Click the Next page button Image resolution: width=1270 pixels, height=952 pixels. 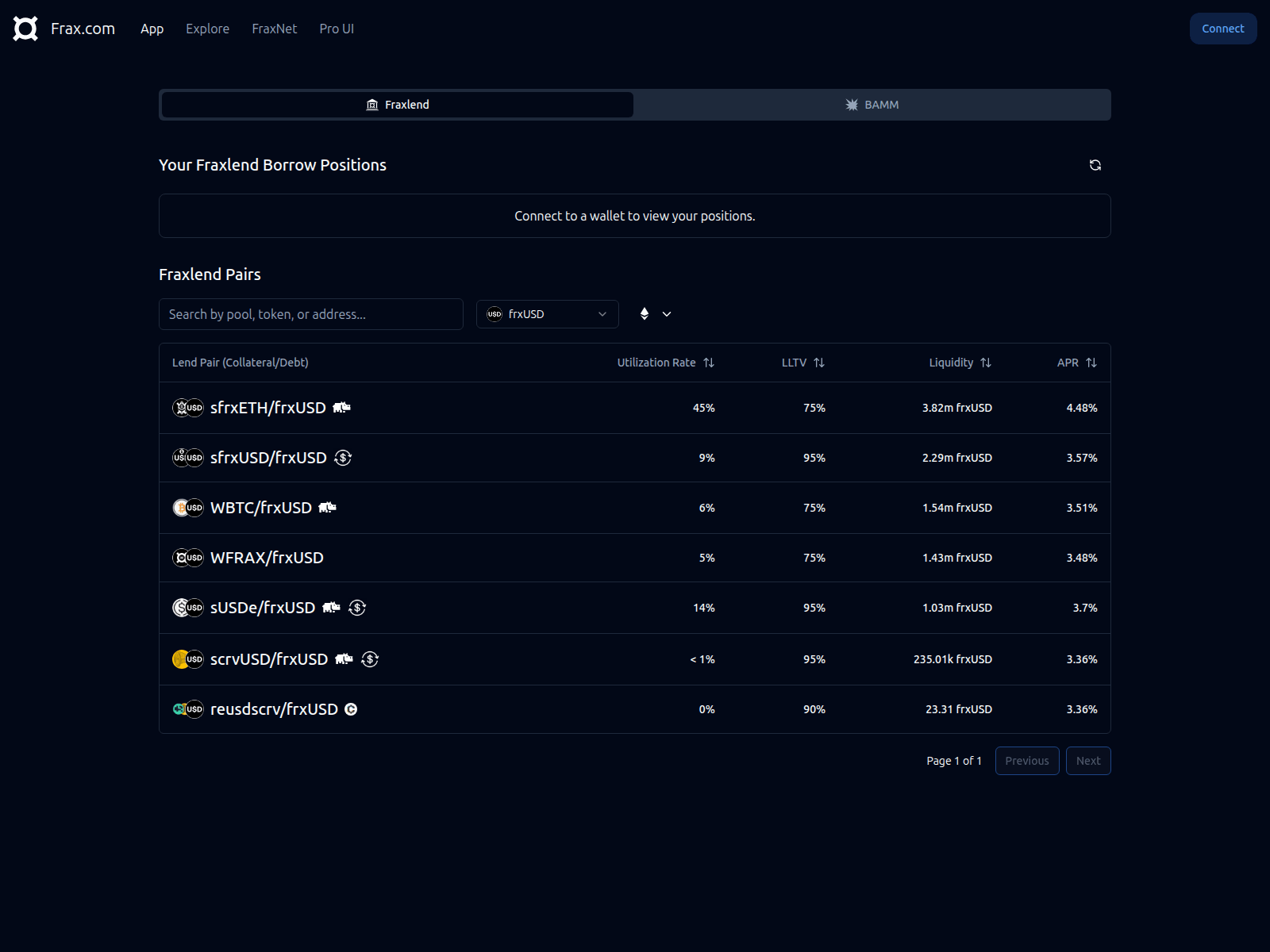point(1088,761)
